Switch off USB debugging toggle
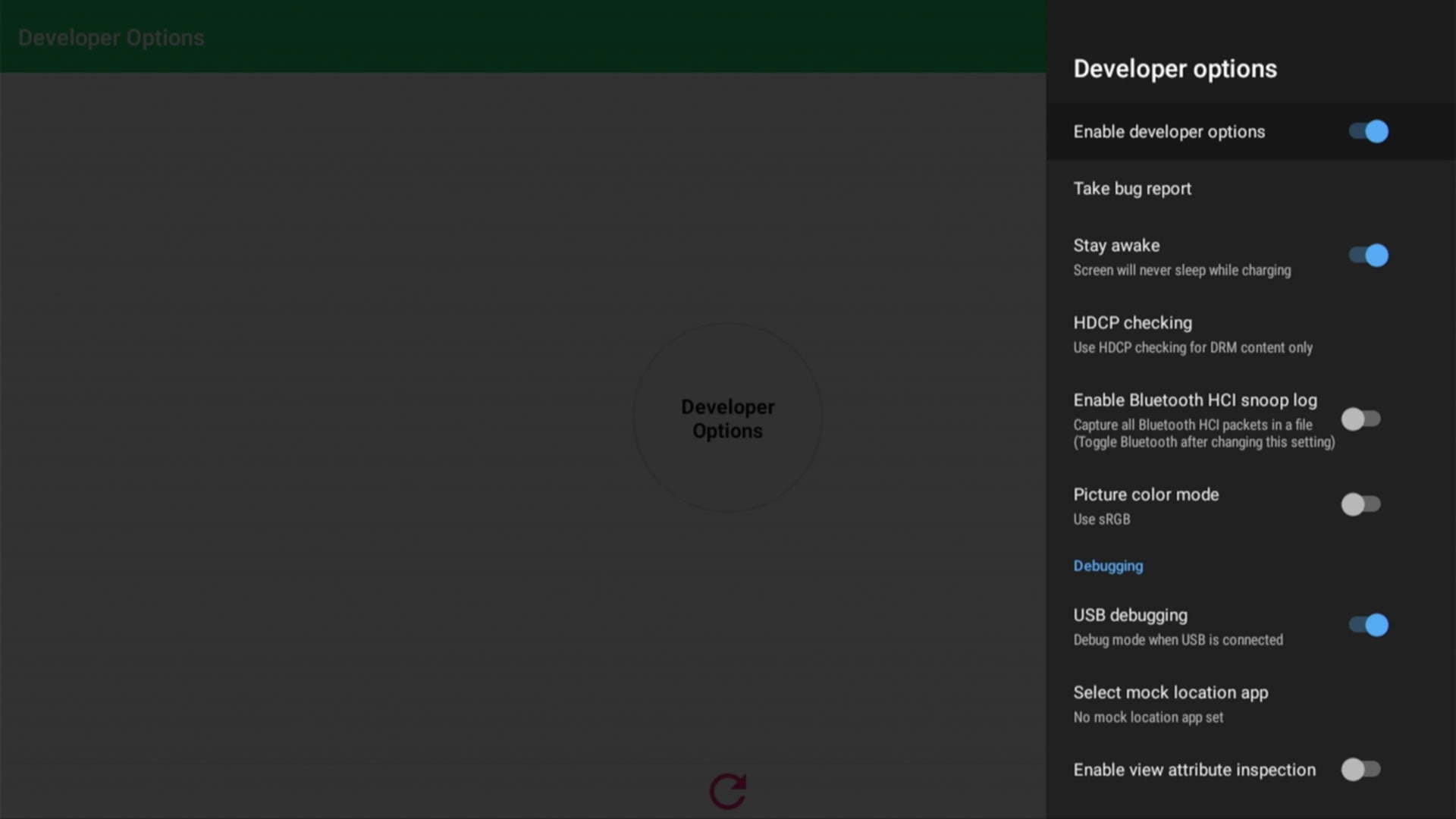The image size is (1456, 819). (x=1368, y=625)
